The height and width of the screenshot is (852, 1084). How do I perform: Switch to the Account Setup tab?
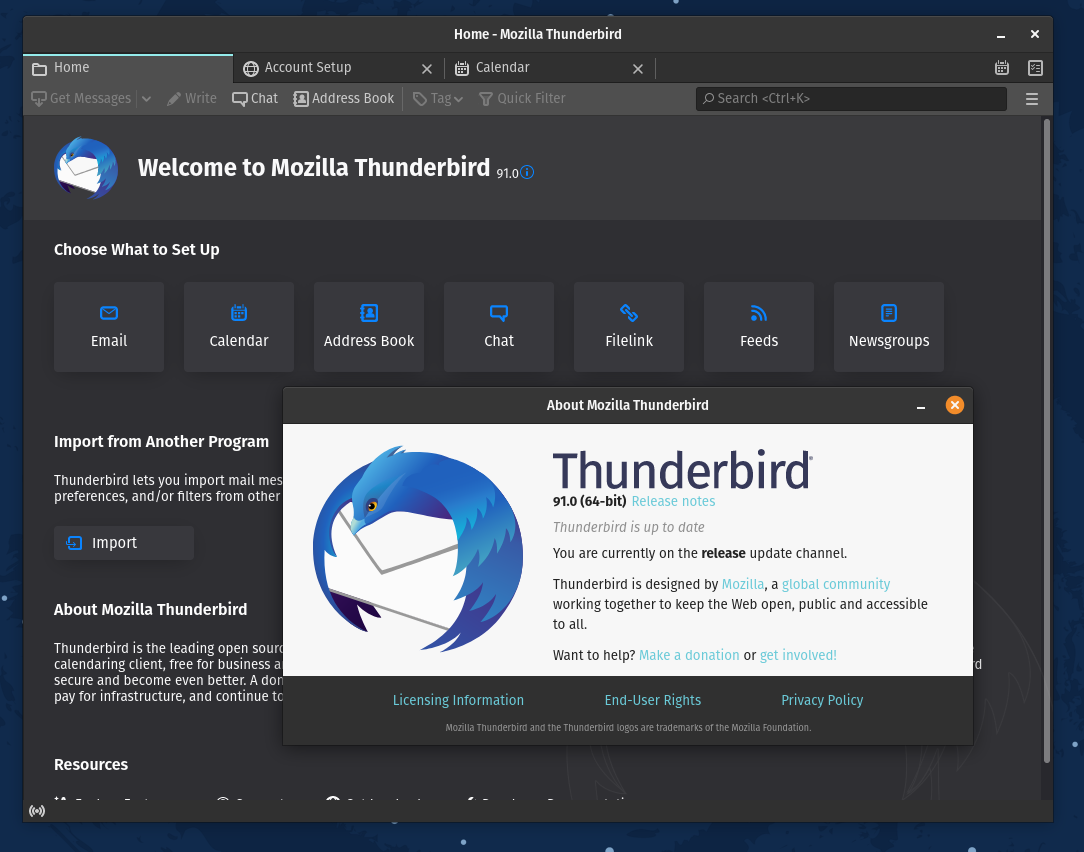point(308,68)
